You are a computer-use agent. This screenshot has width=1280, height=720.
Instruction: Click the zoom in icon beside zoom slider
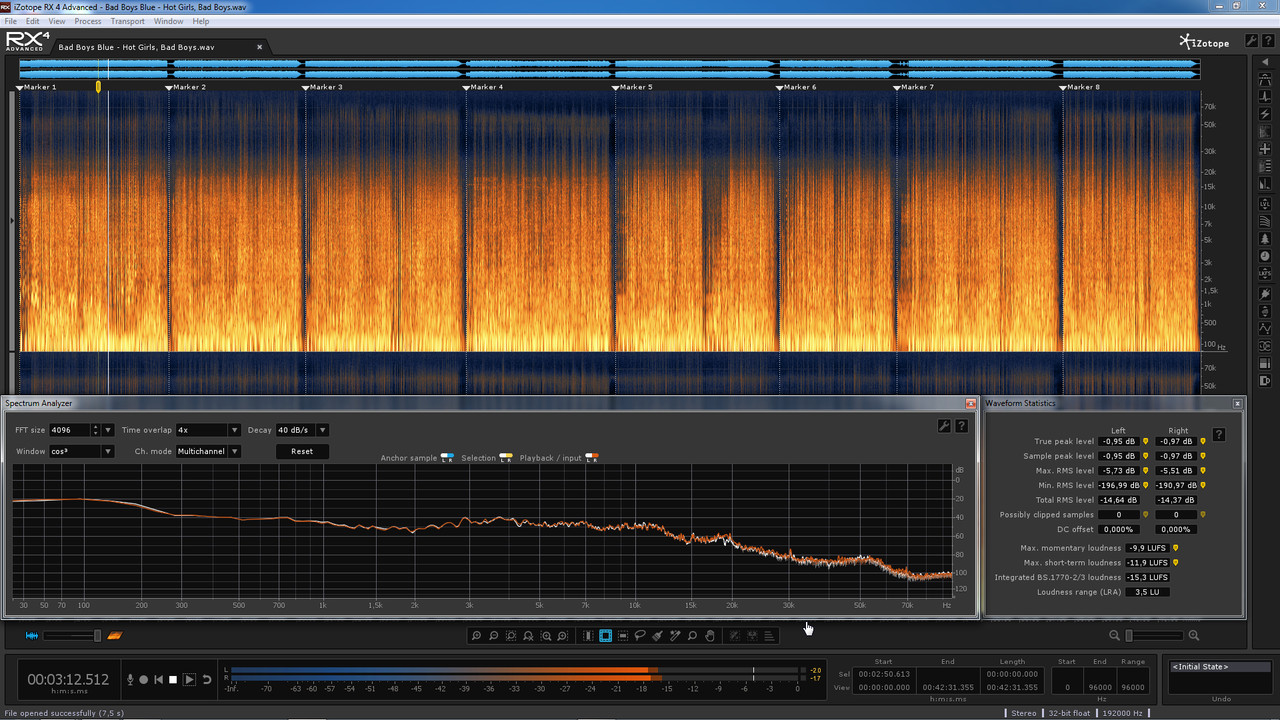click(x=1193, y=636)
